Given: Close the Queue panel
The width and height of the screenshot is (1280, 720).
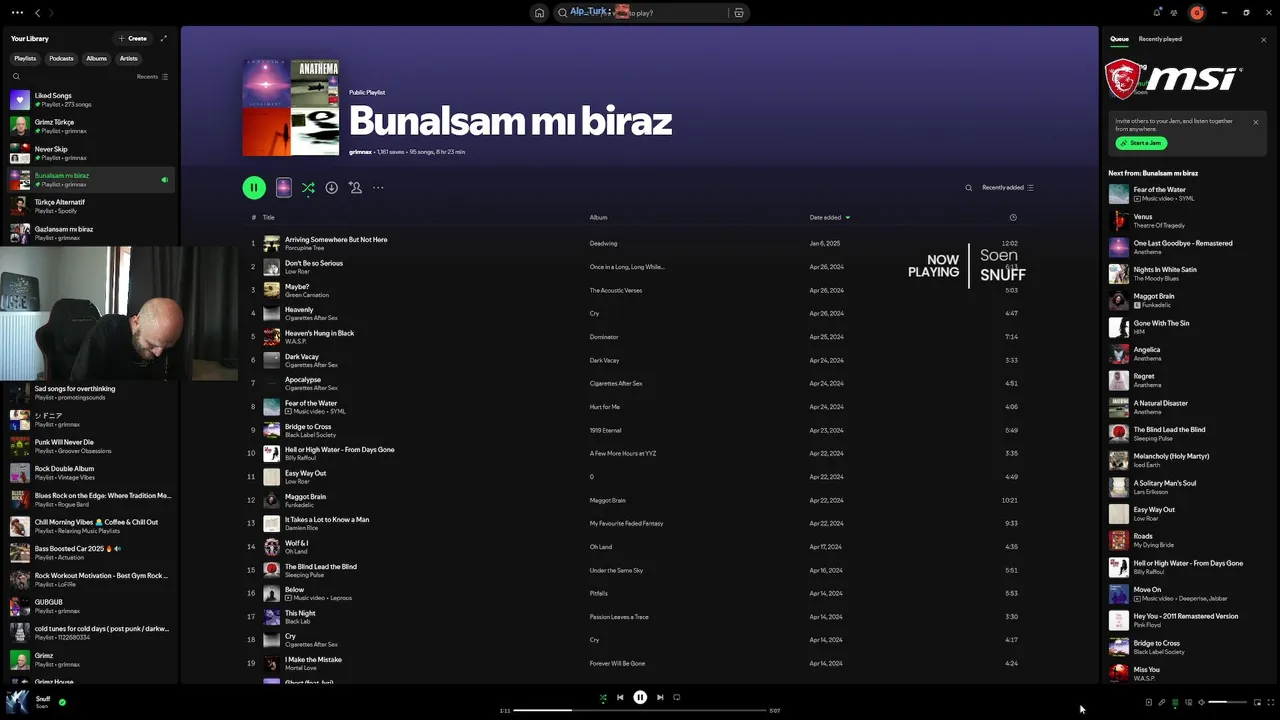Looking at the screenshot, I should (x=1263, y=39).
